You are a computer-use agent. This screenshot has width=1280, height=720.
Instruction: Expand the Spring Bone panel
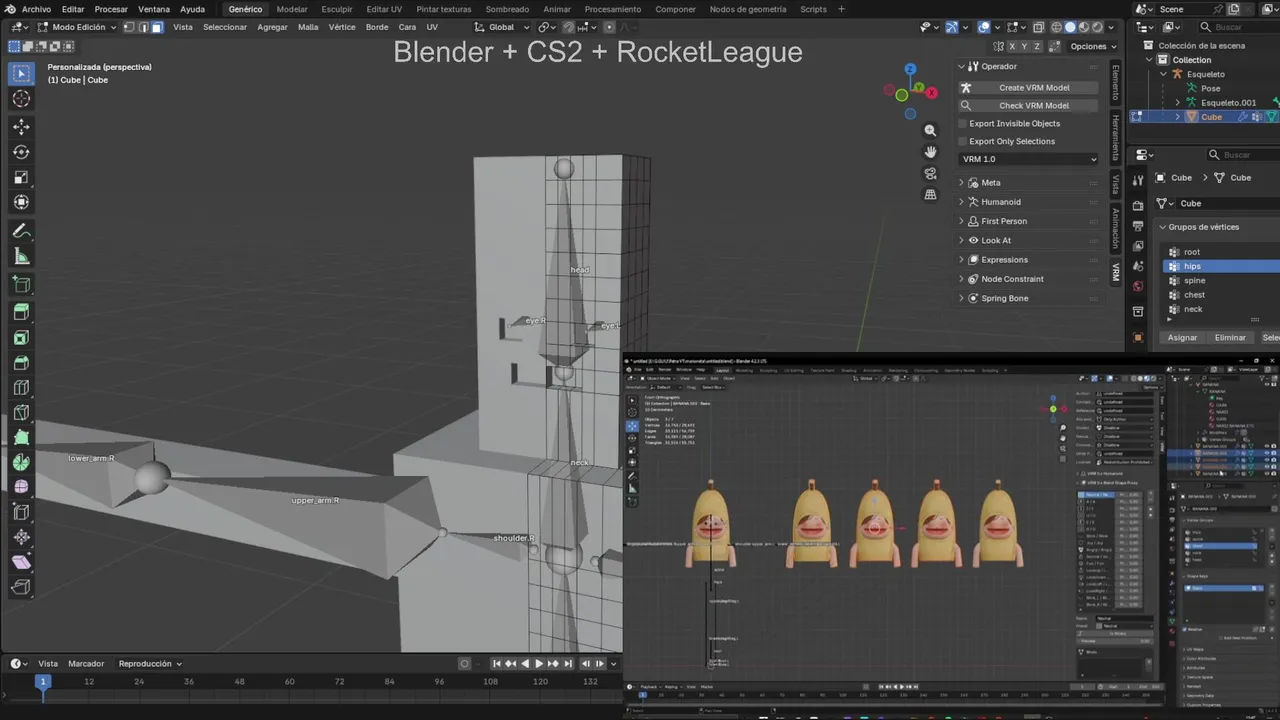(x=1004, y=298)
